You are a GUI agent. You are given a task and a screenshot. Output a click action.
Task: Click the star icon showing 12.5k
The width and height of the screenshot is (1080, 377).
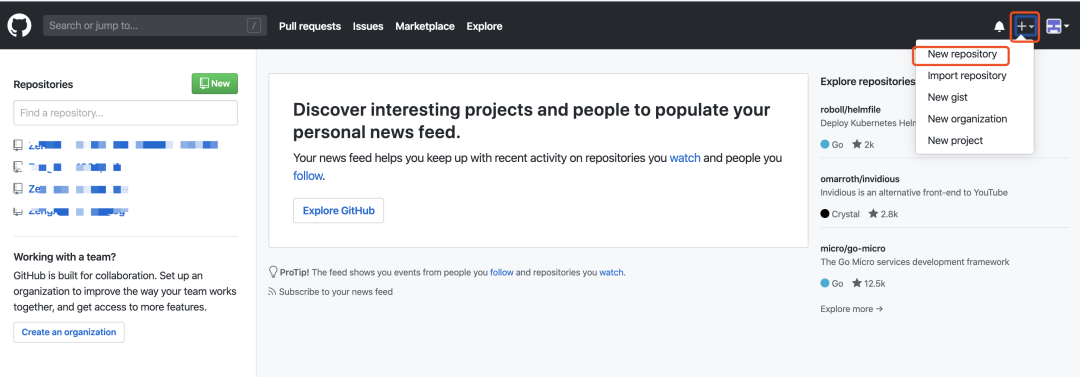(857, 283)
